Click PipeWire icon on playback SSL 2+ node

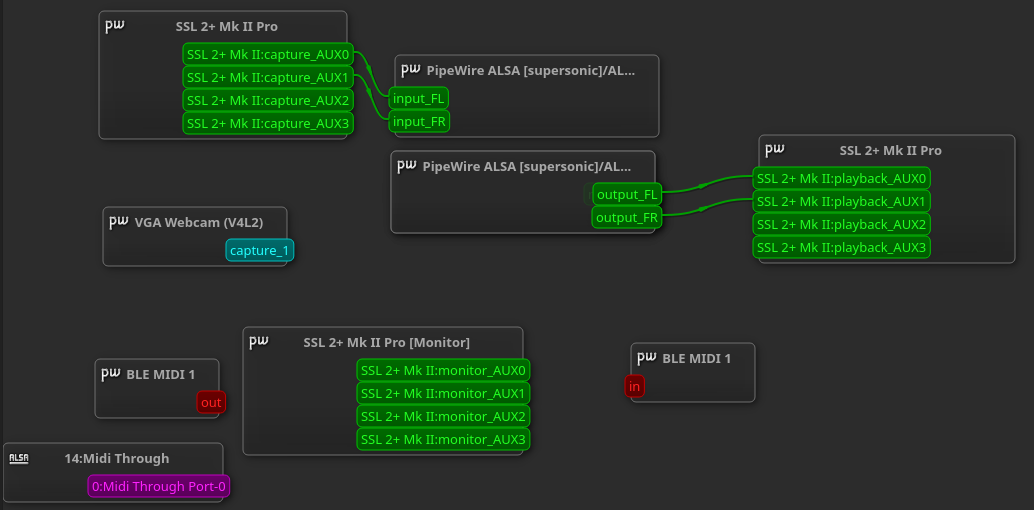click(775, 149)
